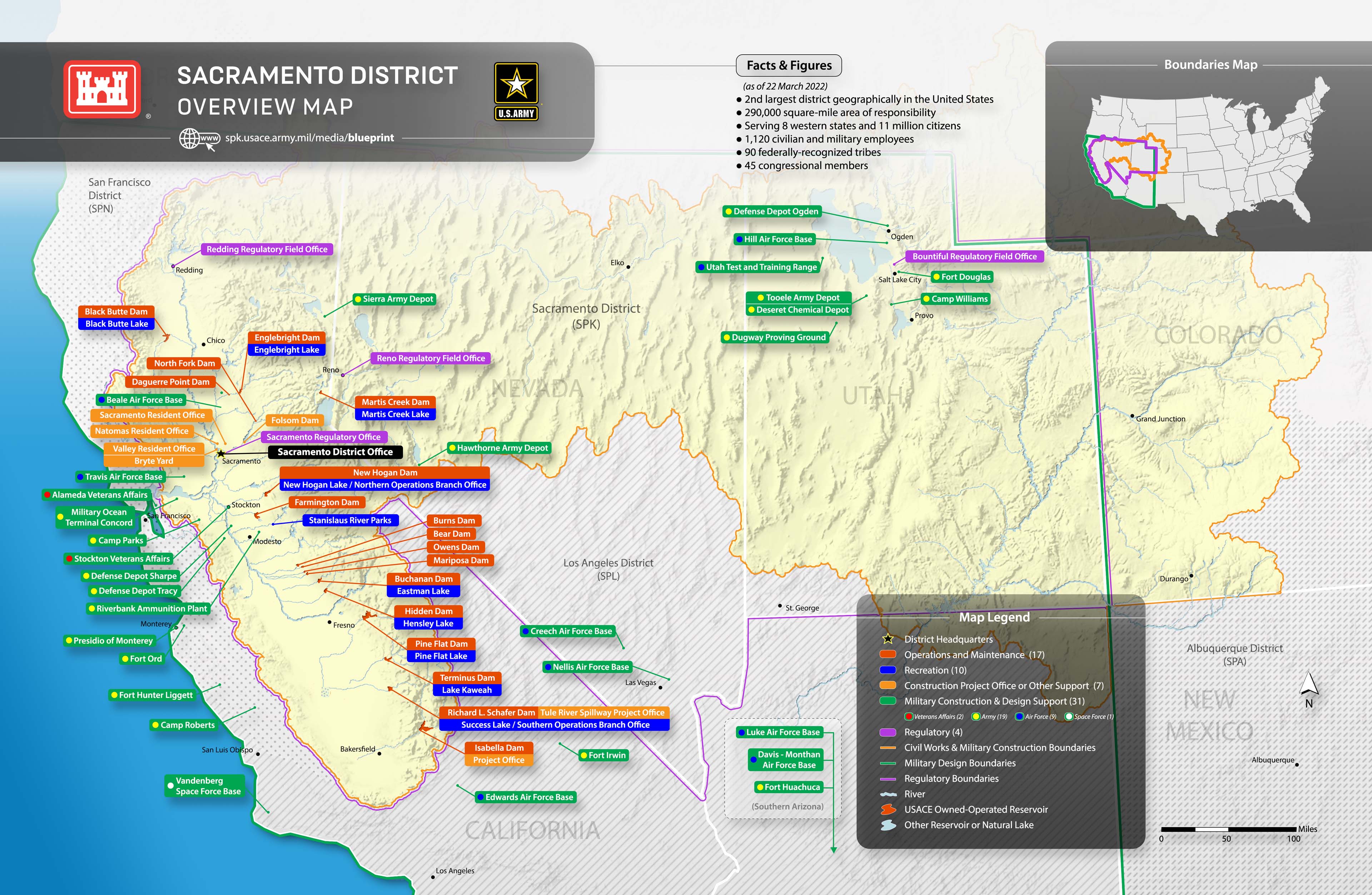Image resolution: width=1372 pixels, height=895 pixels.
Task: Click the miles scale bar
Action: (1228, 829)
